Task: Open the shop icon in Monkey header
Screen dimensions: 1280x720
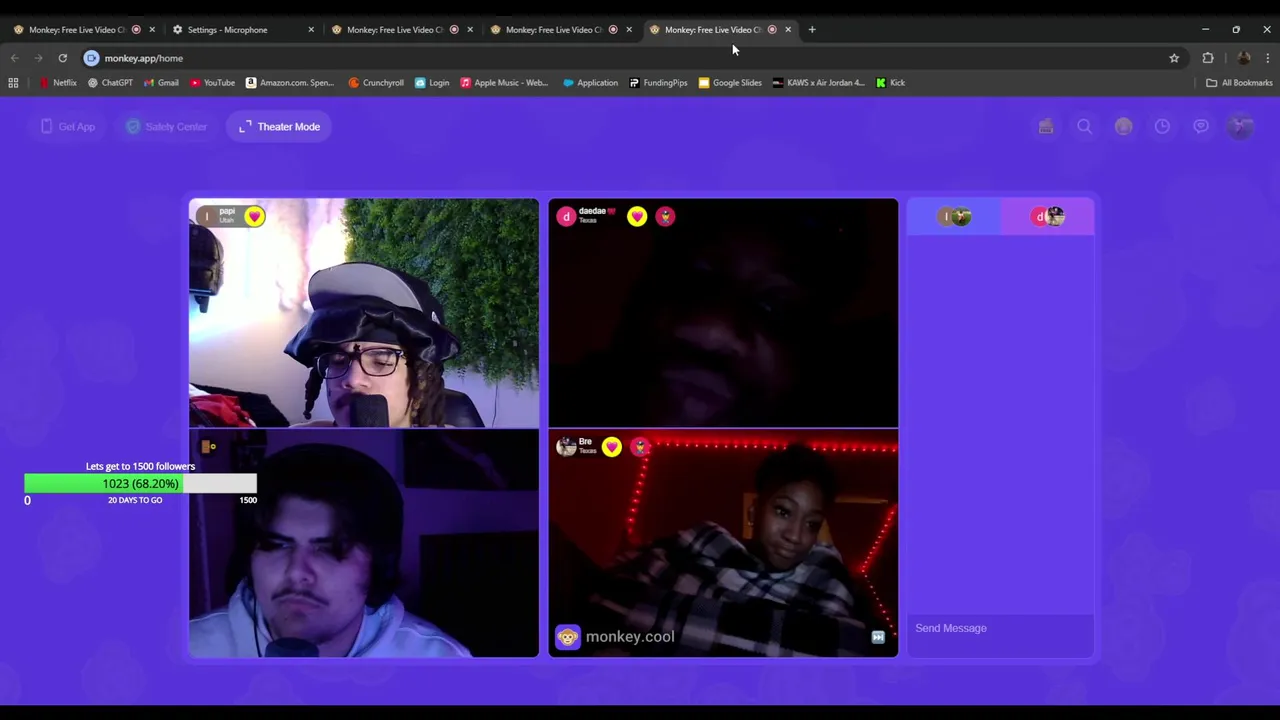Action: click(x=1046, y=127)
